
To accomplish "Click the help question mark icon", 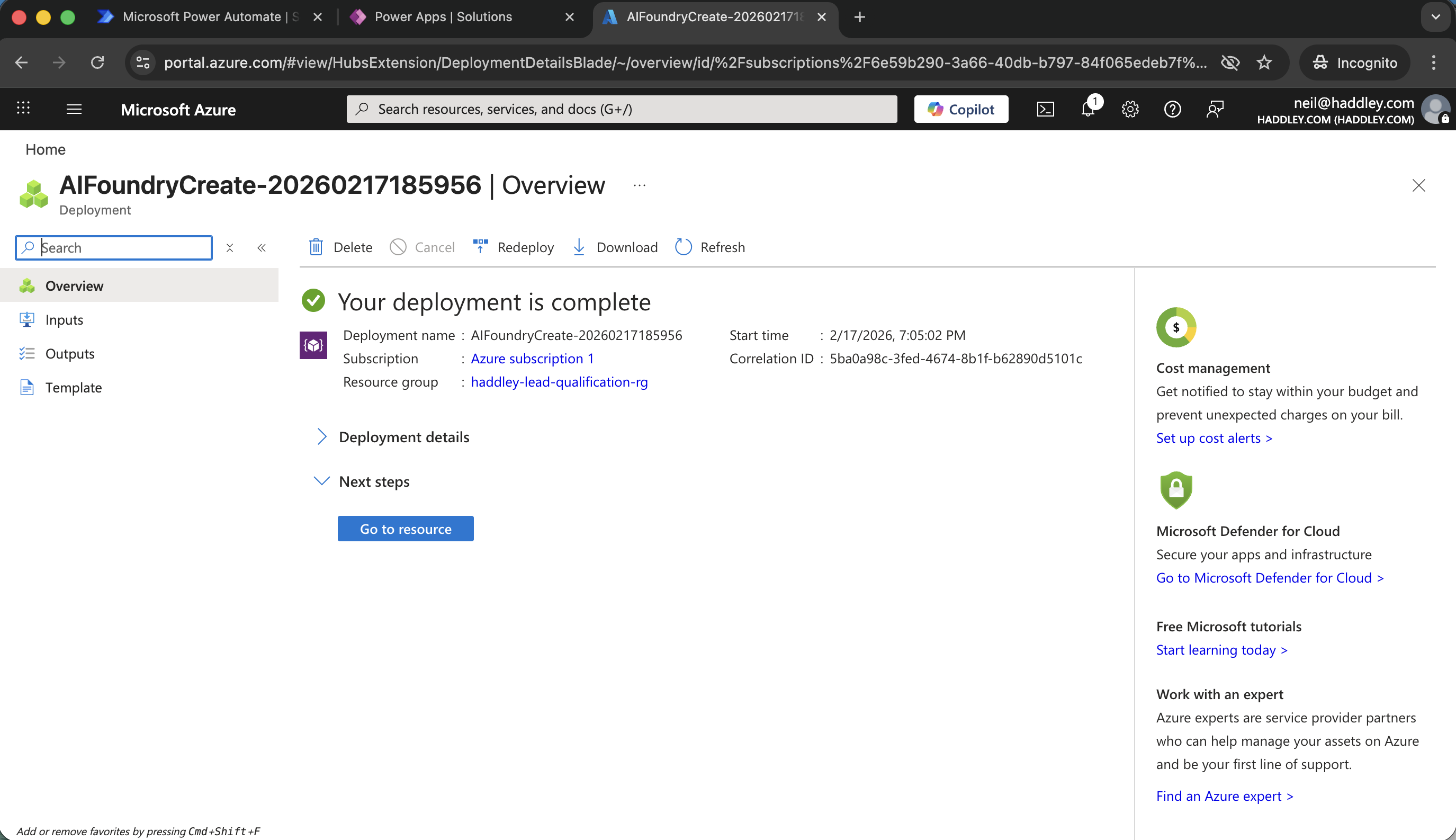I will click(x=1172, y=109).
